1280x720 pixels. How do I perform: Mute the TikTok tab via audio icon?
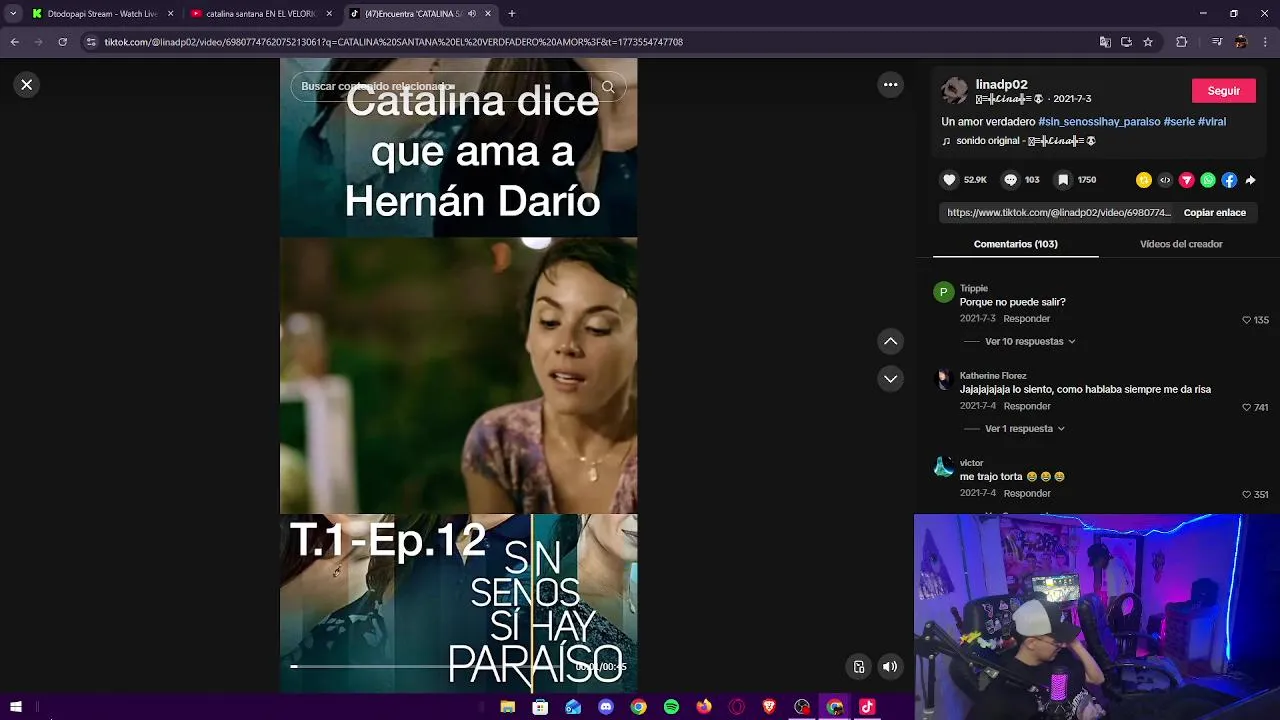pos(472,14)
